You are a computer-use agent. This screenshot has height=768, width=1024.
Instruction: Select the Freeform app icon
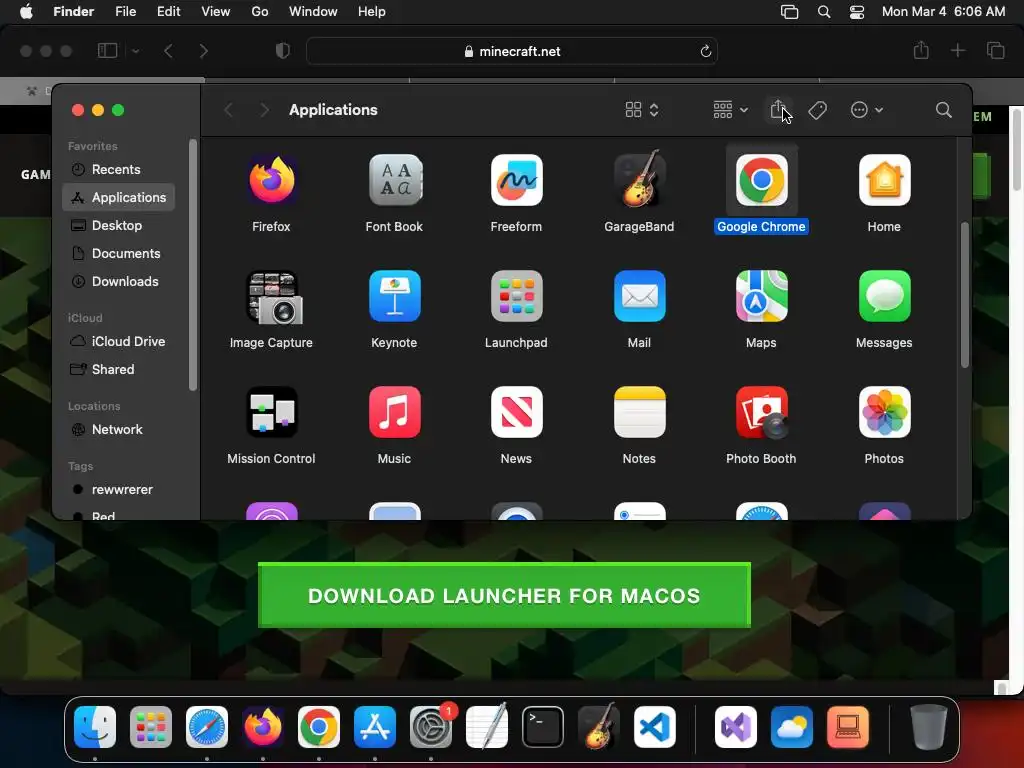point(517,180)
